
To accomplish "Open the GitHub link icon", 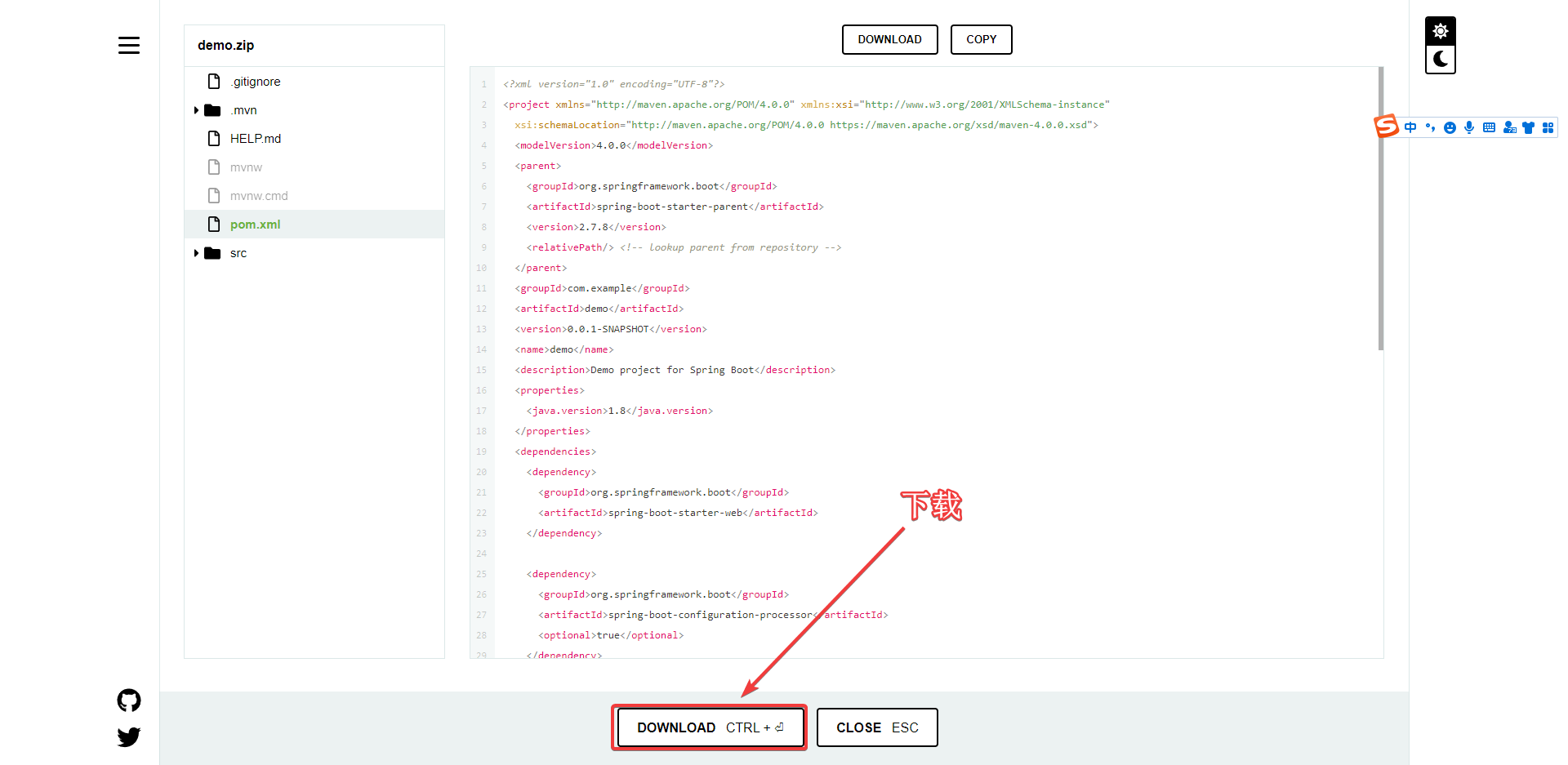I will 129,701.
